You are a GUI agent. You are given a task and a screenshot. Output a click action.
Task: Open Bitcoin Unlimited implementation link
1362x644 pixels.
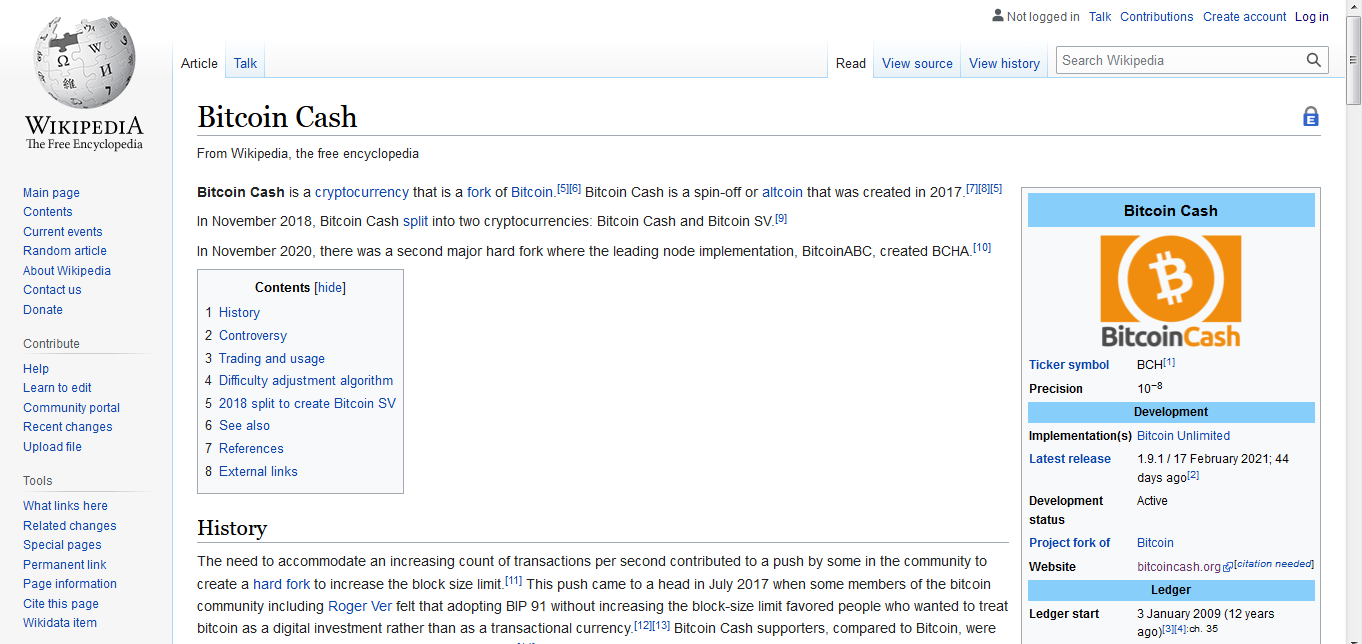pyautogui.click(x=1183, y=436)
